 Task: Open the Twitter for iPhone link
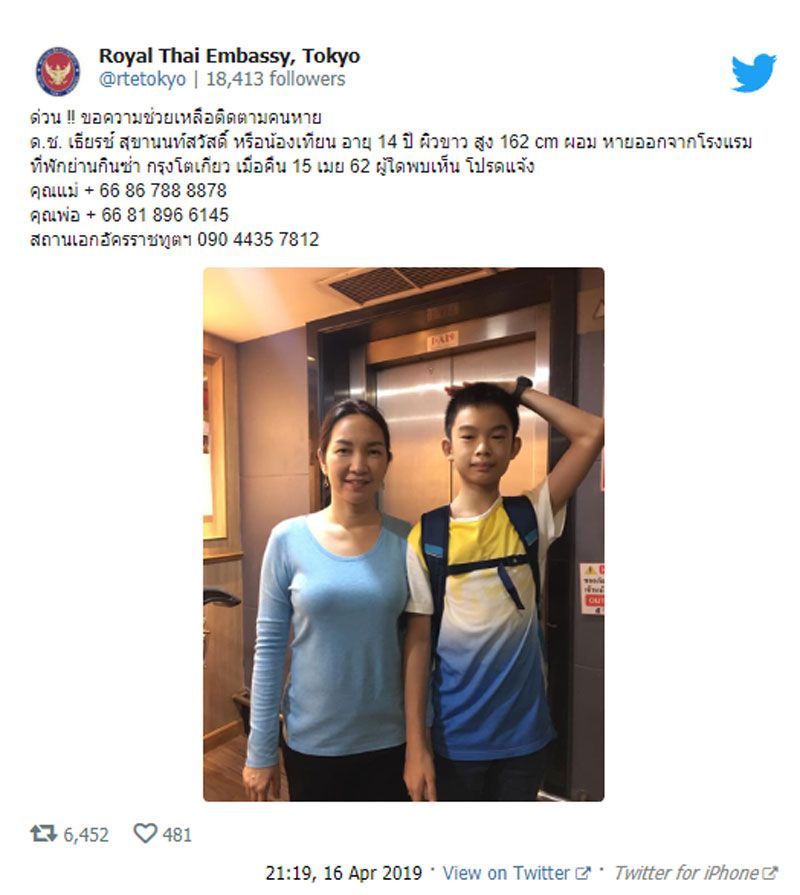(686, 873)
